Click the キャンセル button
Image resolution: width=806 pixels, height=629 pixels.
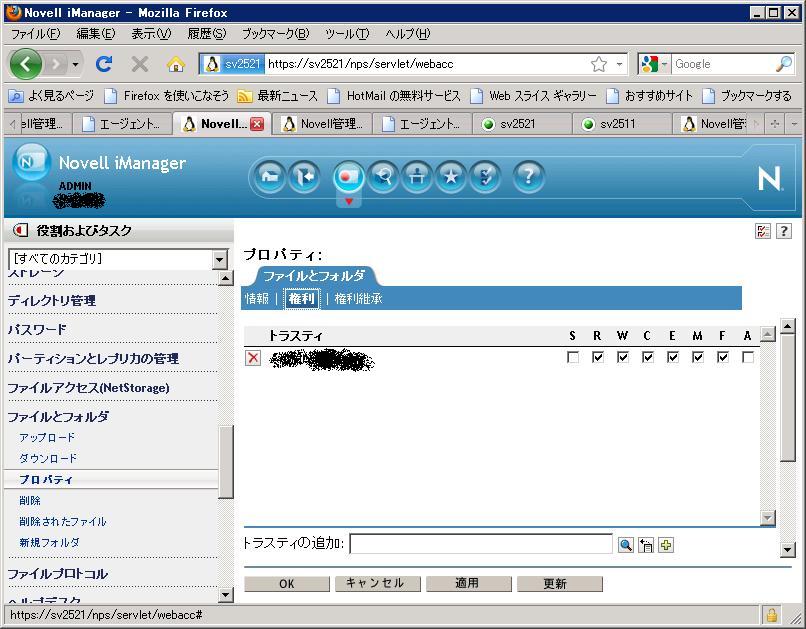click(x=377, y=584)
